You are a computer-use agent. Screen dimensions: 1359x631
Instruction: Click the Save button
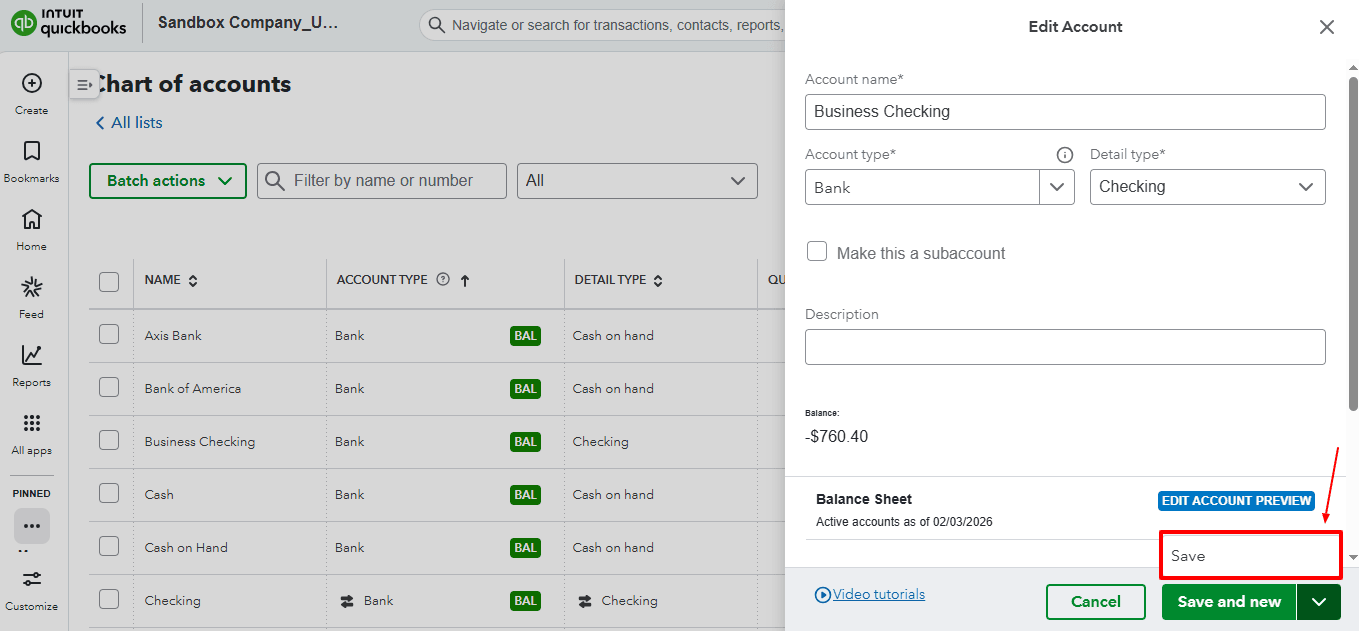[1250, 555]
